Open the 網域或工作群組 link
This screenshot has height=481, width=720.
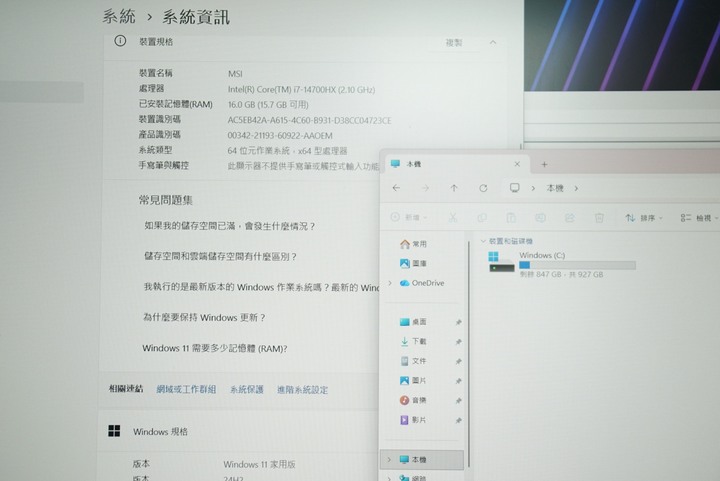click(186, 389)
